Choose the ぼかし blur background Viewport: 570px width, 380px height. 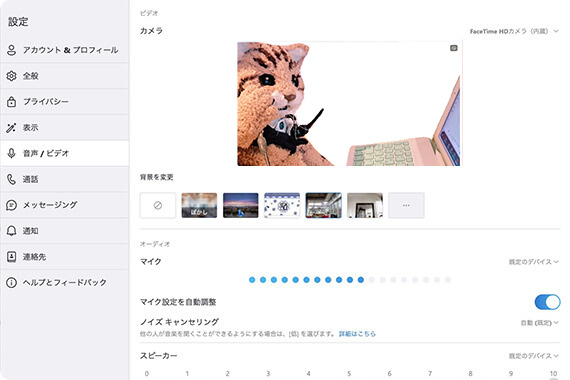pyautogui.click(x=199, y=205)
